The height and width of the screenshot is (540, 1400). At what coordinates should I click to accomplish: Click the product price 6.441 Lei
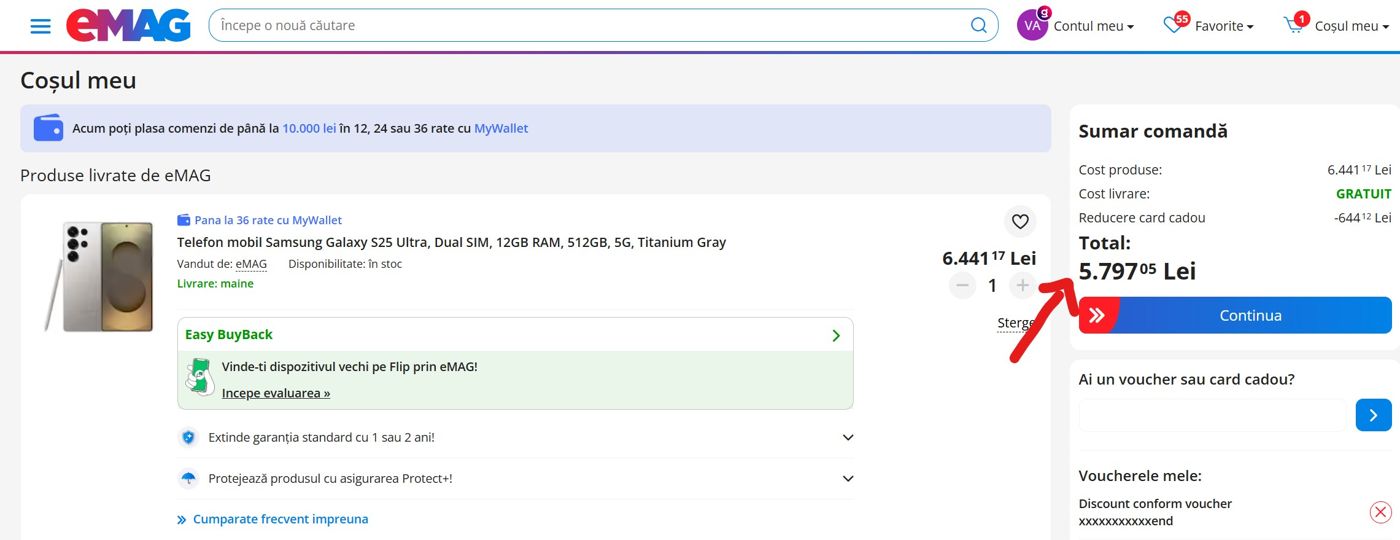(x=989, y=258)
